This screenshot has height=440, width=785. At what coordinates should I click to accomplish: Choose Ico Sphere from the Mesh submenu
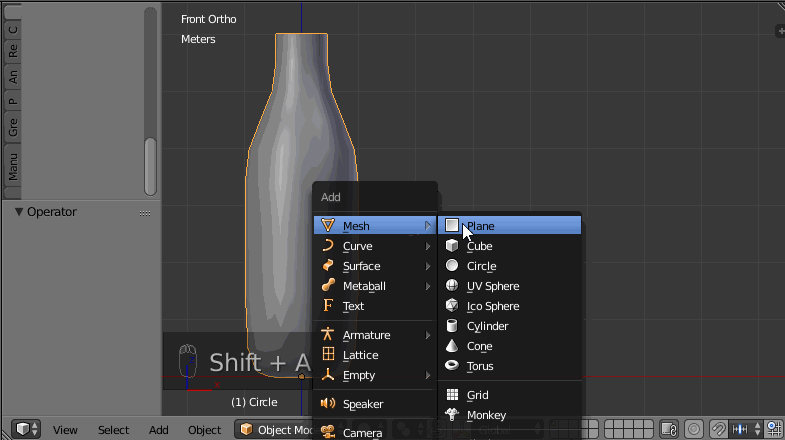point(509,306)
